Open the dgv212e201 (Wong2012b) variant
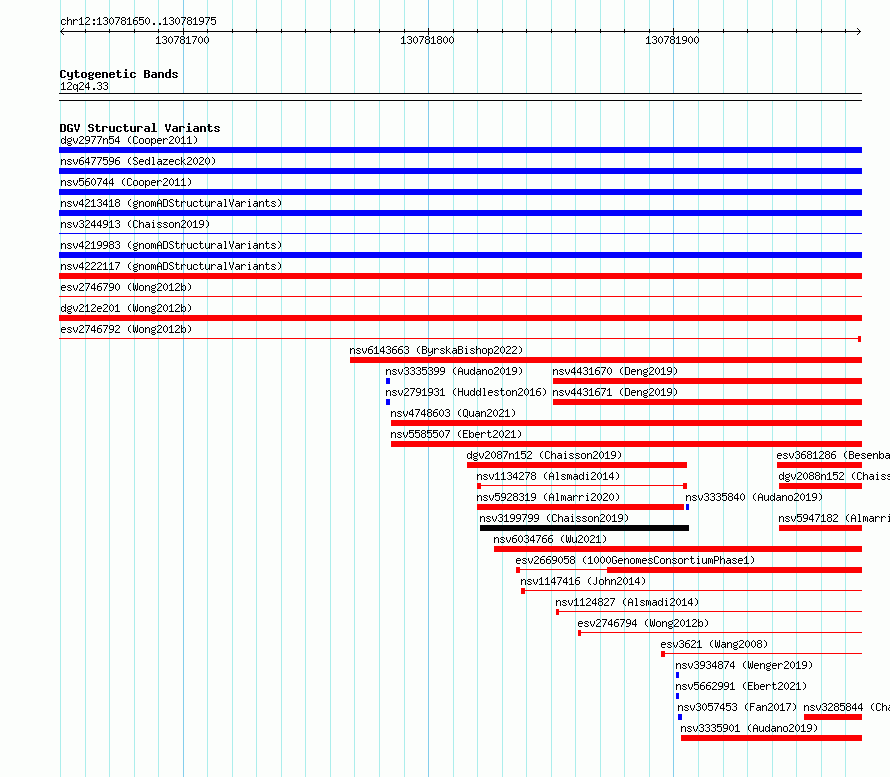 point(126,308)
